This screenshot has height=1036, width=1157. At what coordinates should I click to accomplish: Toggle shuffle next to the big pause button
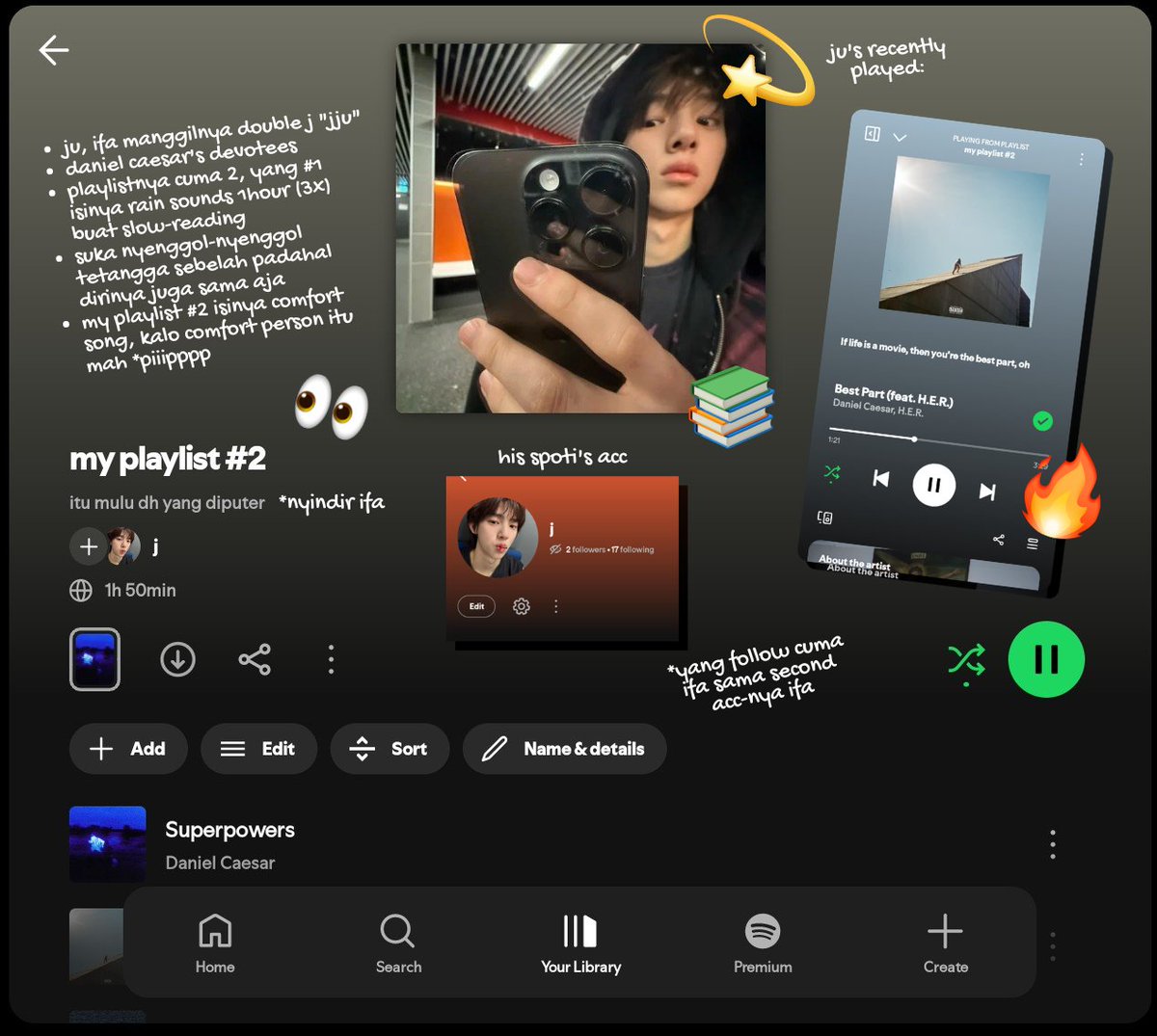point(966,660)
